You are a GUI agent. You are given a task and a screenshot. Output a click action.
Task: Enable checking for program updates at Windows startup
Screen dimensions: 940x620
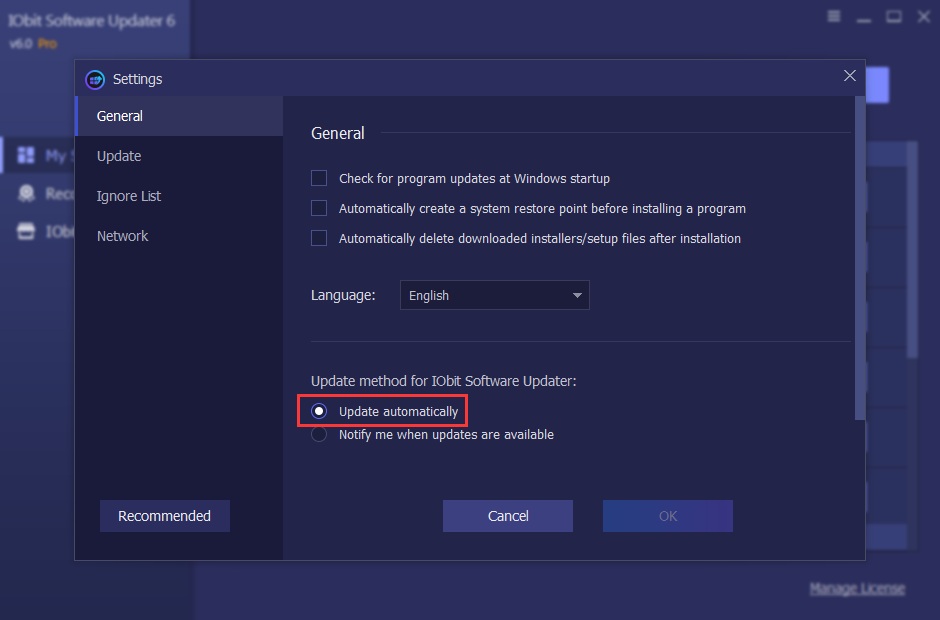(319, 178)
